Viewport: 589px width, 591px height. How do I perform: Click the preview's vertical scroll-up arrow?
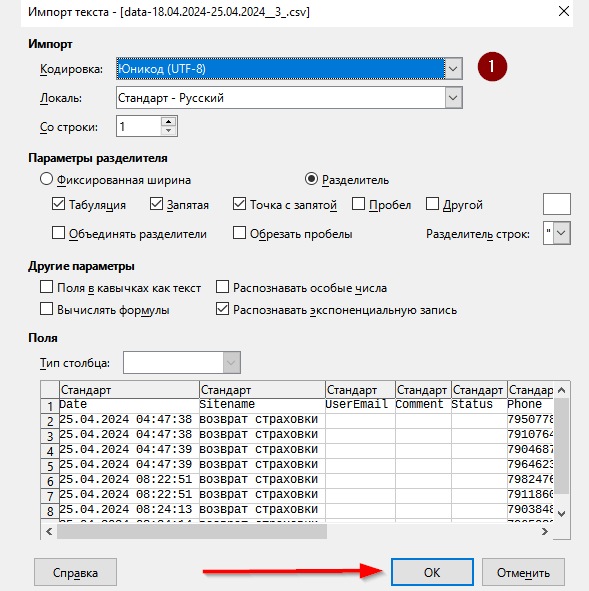561,390
